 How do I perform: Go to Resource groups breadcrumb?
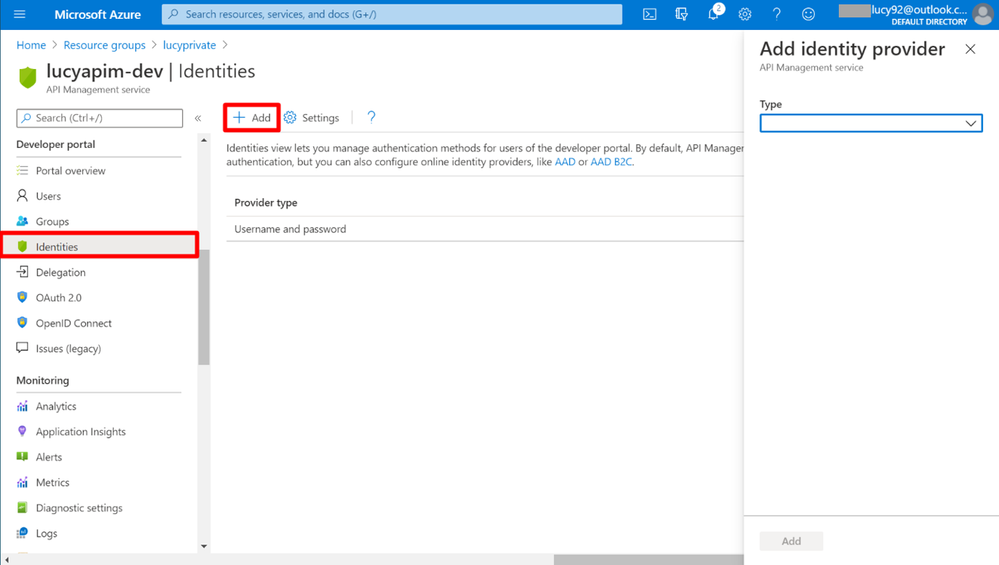click(104, 45)
